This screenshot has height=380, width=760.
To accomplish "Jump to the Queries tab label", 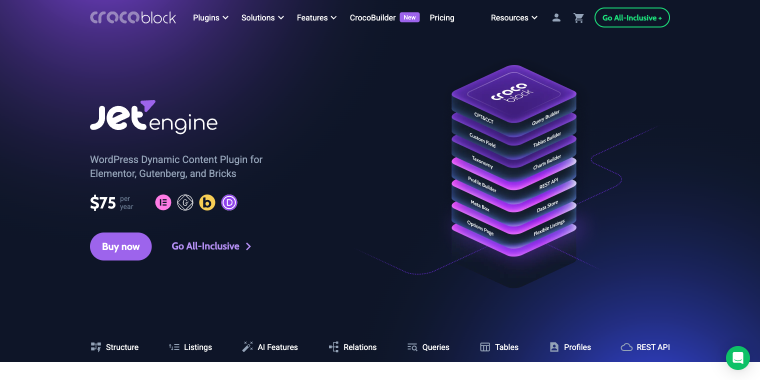I will click(436, 347).
